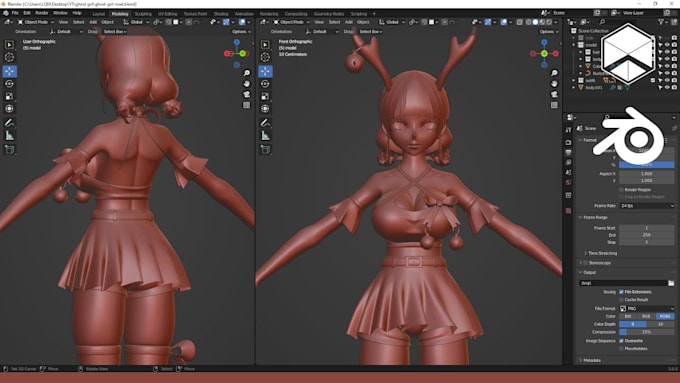This screenshot has width=680, height=383.
Task: Set color mode to RGB
Action: click(646, 316)
